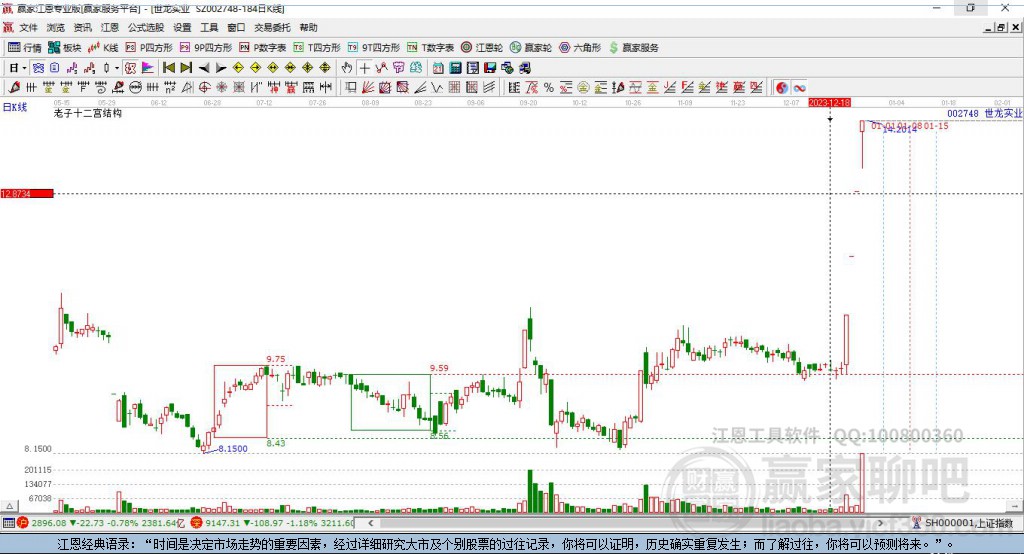Open the P四方形 tool
Screen dimensions: 1024x554
tap(149, 48)
